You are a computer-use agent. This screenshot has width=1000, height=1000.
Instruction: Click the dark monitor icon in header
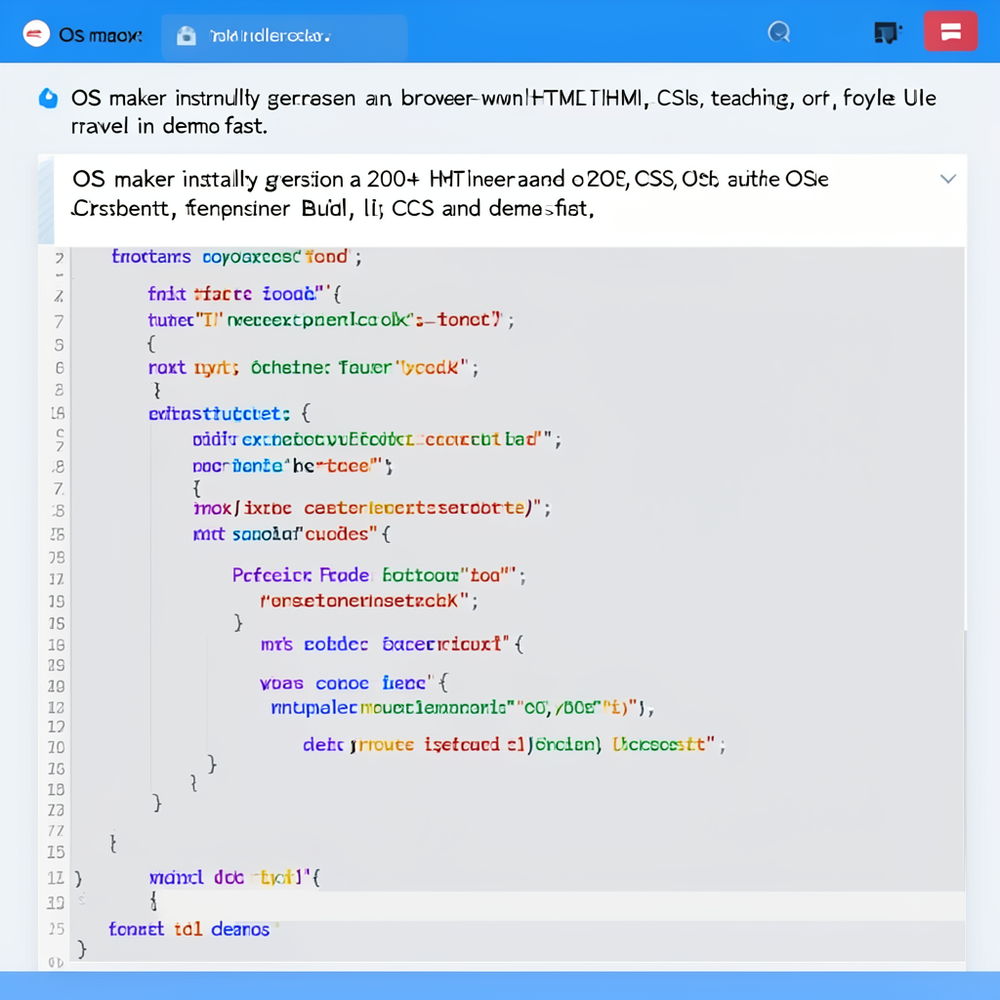[887, 33]
